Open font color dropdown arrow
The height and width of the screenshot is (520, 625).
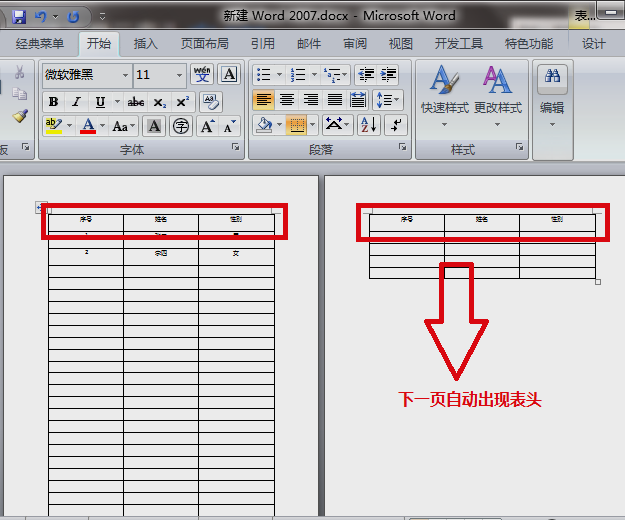pyautogui.click(x=103, y=126)
